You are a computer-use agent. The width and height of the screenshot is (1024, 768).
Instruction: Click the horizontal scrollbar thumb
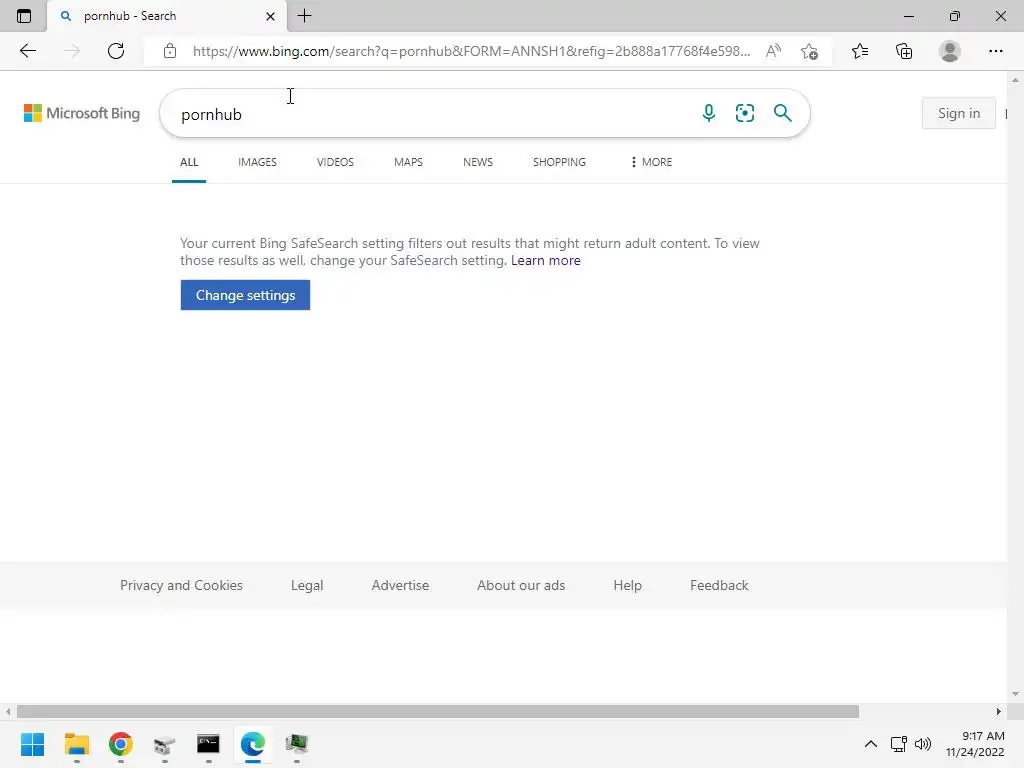coord(438,711)
